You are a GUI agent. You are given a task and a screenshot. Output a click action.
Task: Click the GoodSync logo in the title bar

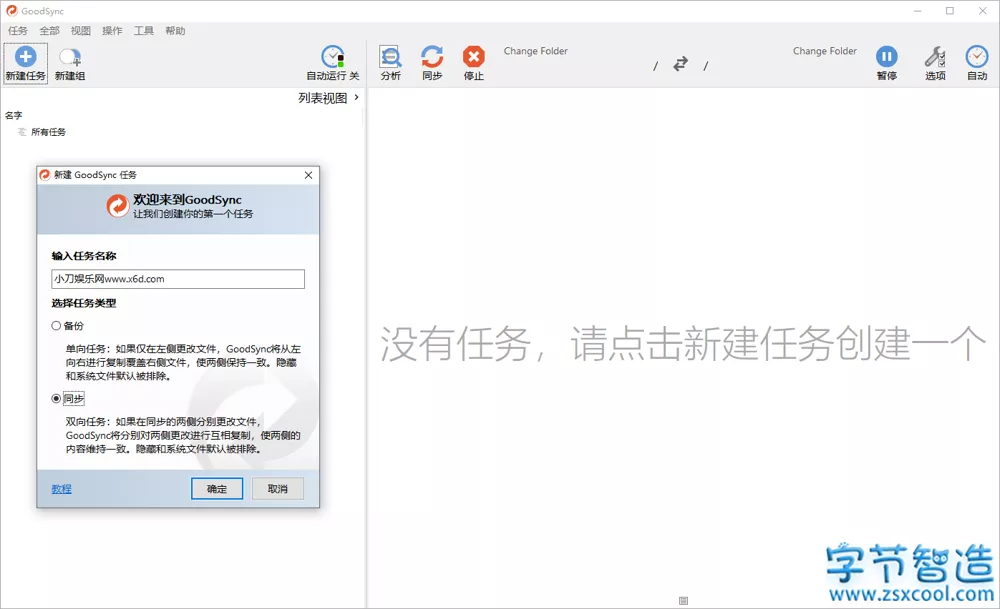[11, 11]
